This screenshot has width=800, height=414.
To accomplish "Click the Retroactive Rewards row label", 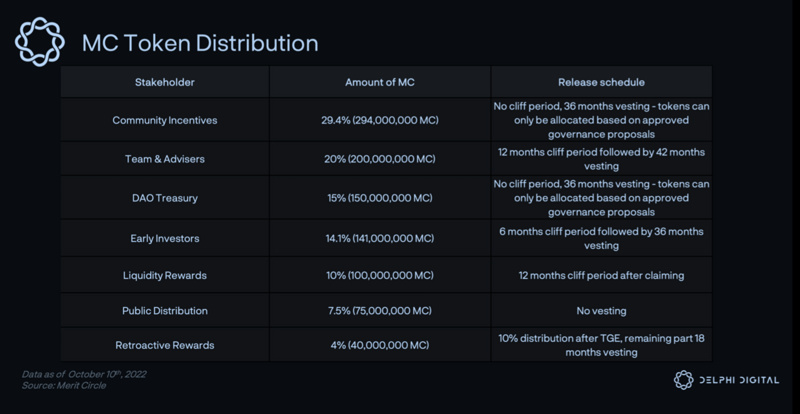I will click(x=165, y=345).
